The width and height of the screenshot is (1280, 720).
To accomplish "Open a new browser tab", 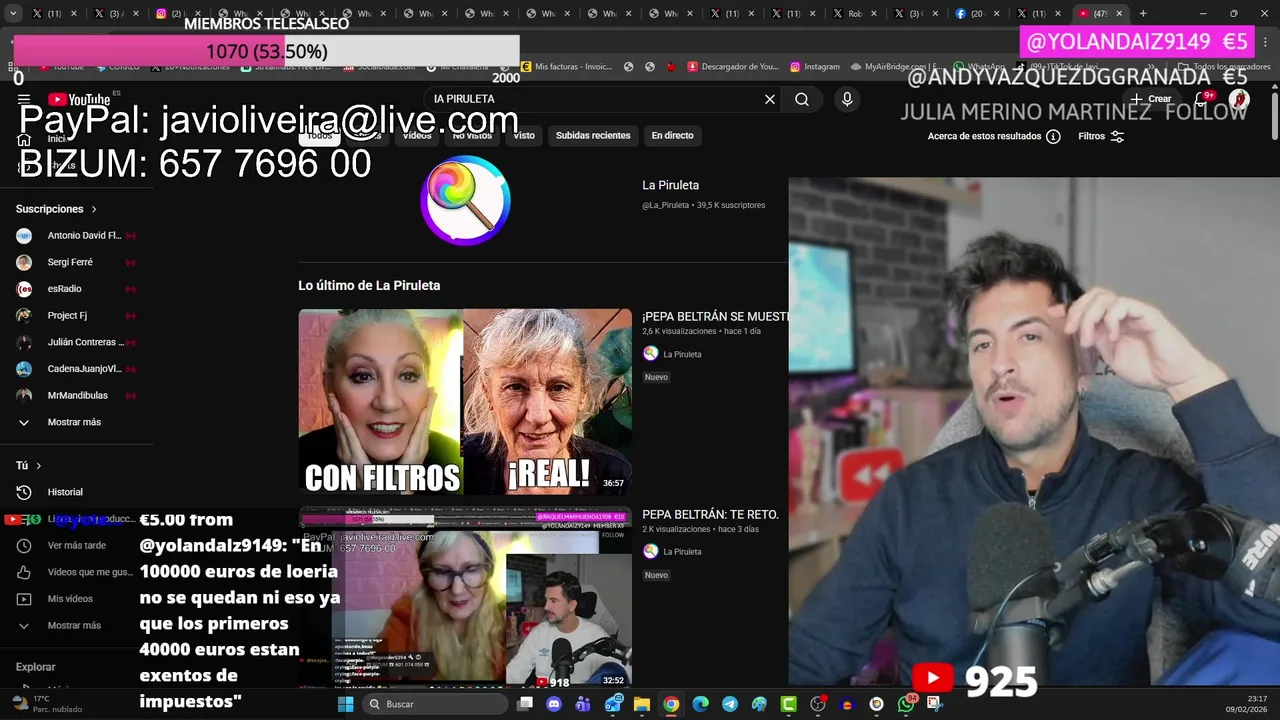I will [1143, 14].
